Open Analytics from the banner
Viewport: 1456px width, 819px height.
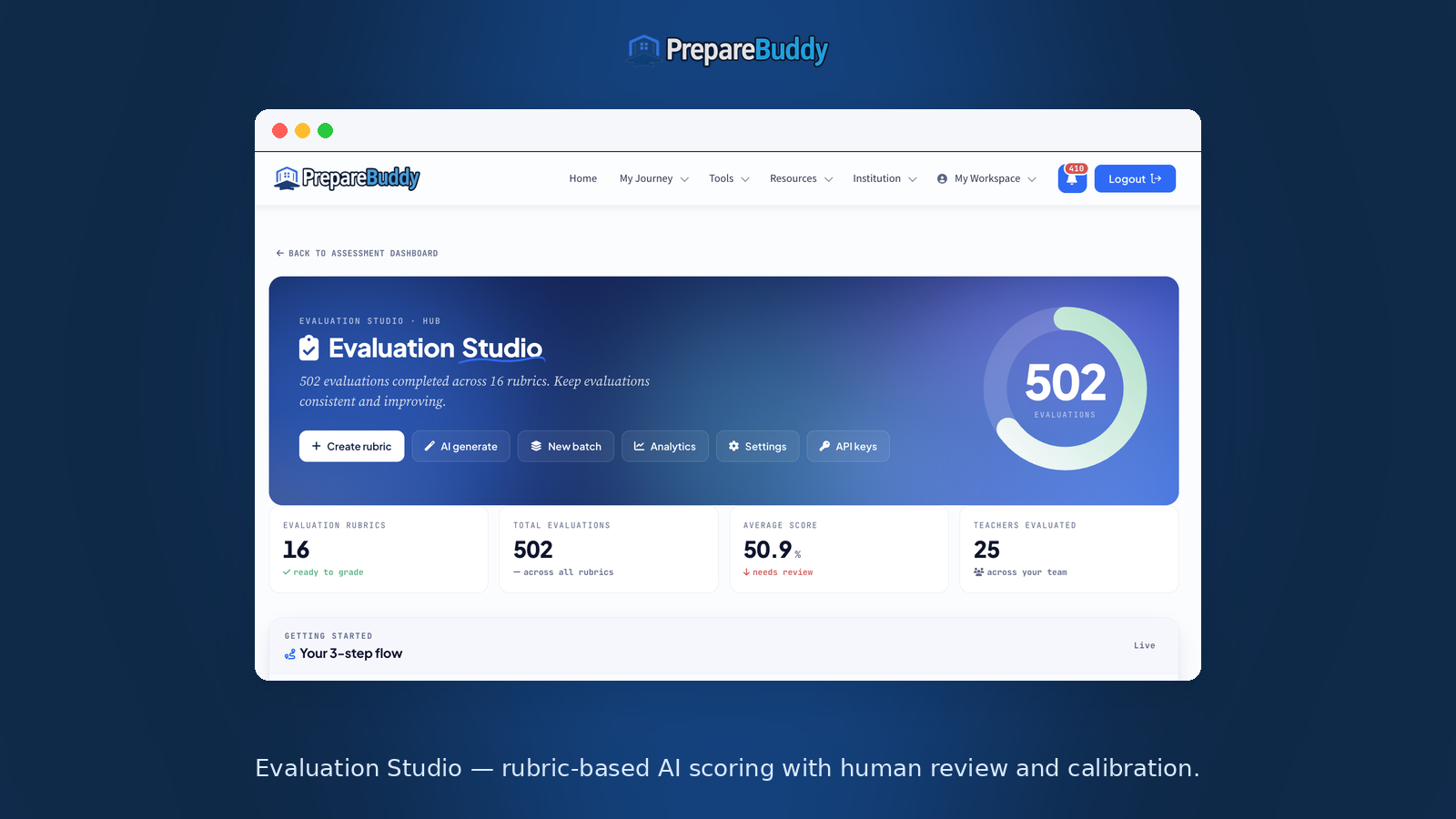coord(665,446)
